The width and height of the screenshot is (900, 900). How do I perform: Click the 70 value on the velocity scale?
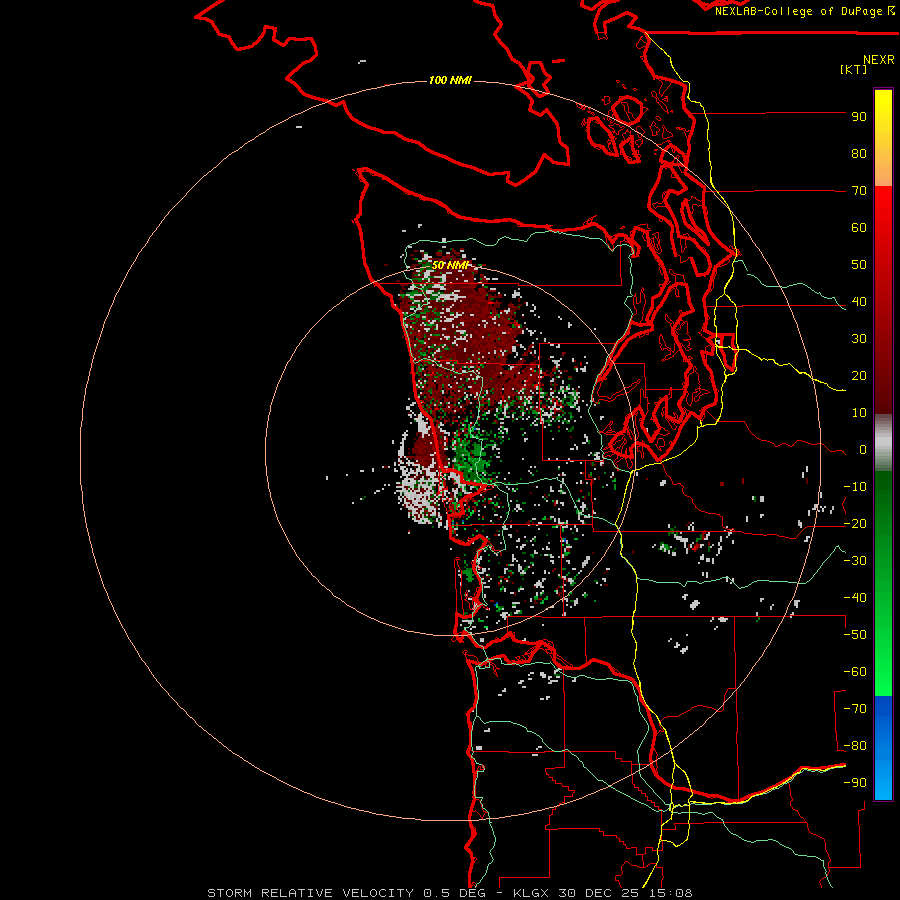[859, 191]
